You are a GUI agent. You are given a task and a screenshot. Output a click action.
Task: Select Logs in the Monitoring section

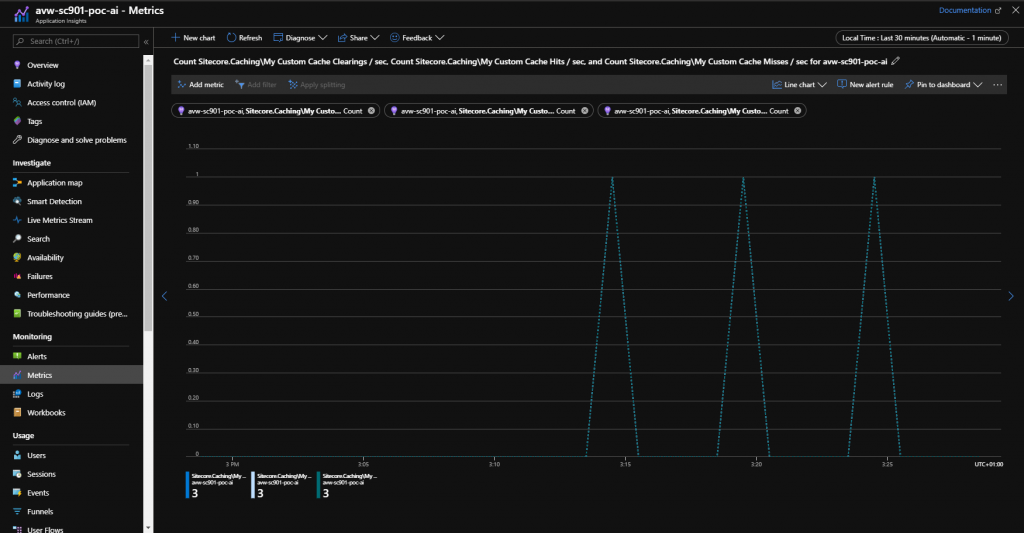(35, 394)
